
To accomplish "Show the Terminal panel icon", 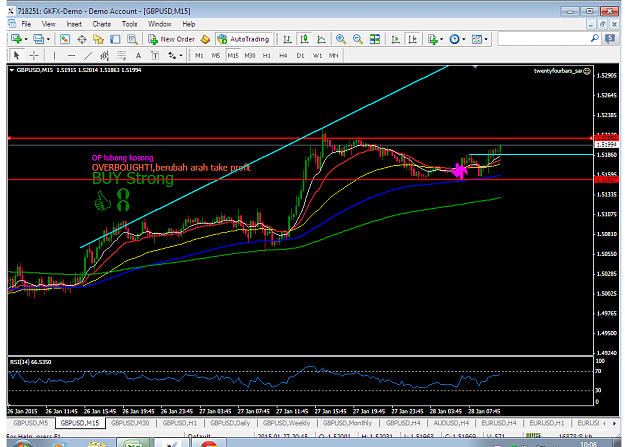I will pos(115,39).
